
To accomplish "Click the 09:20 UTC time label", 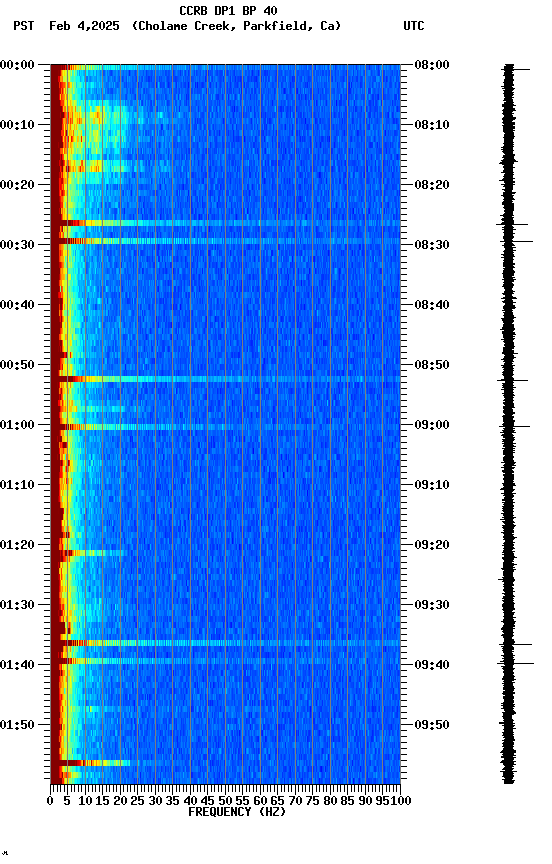I will 432,545.
